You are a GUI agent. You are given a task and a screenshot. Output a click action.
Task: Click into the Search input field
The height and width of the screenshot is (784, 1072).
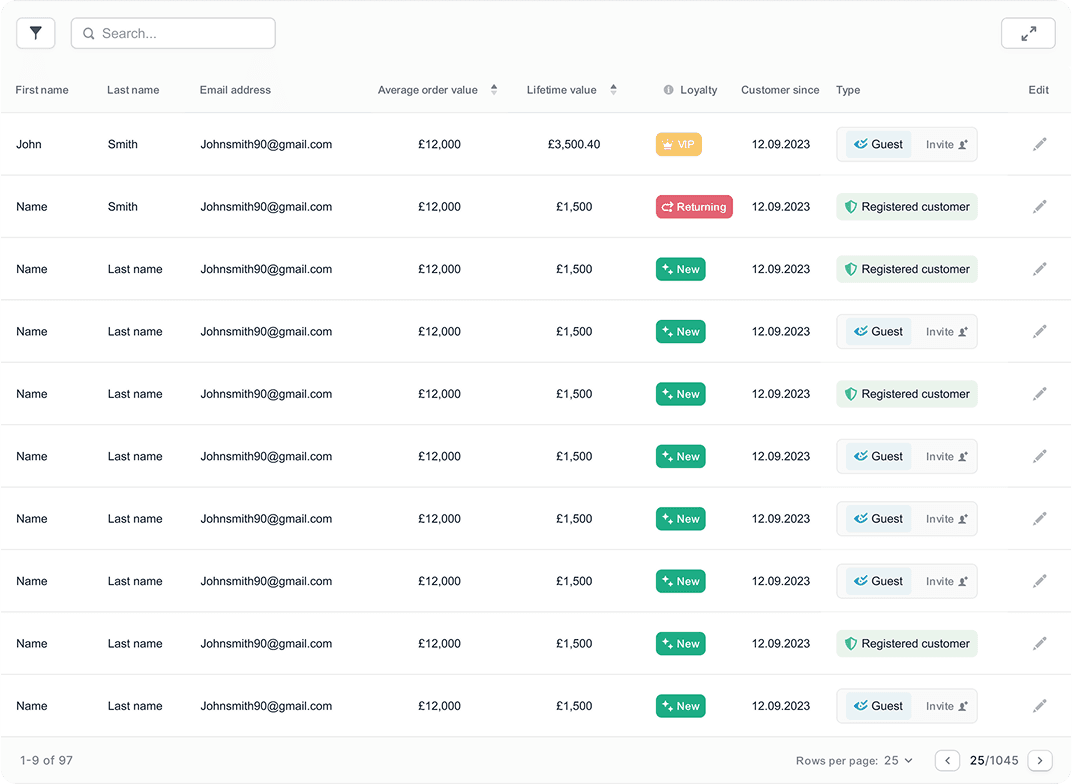[180, 33]
